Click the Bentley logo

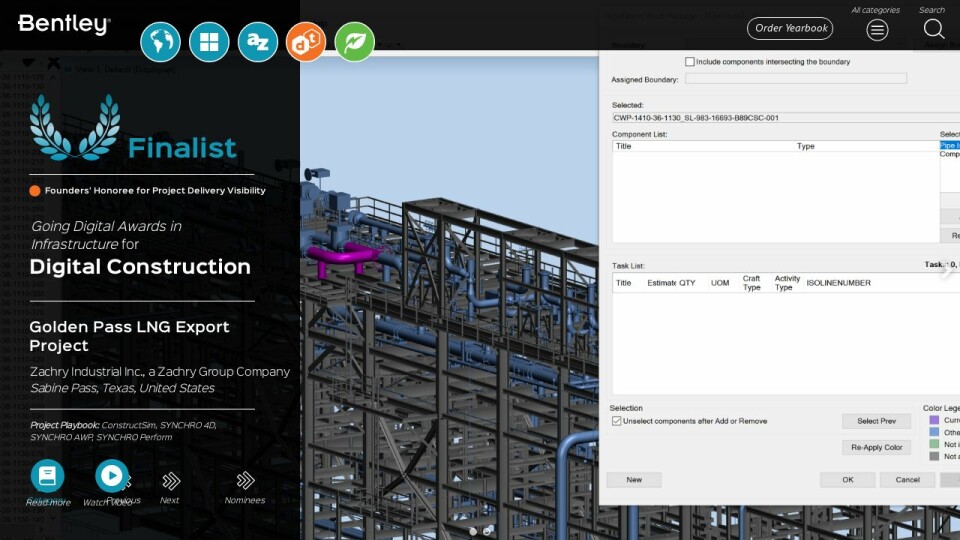[64, 24]
